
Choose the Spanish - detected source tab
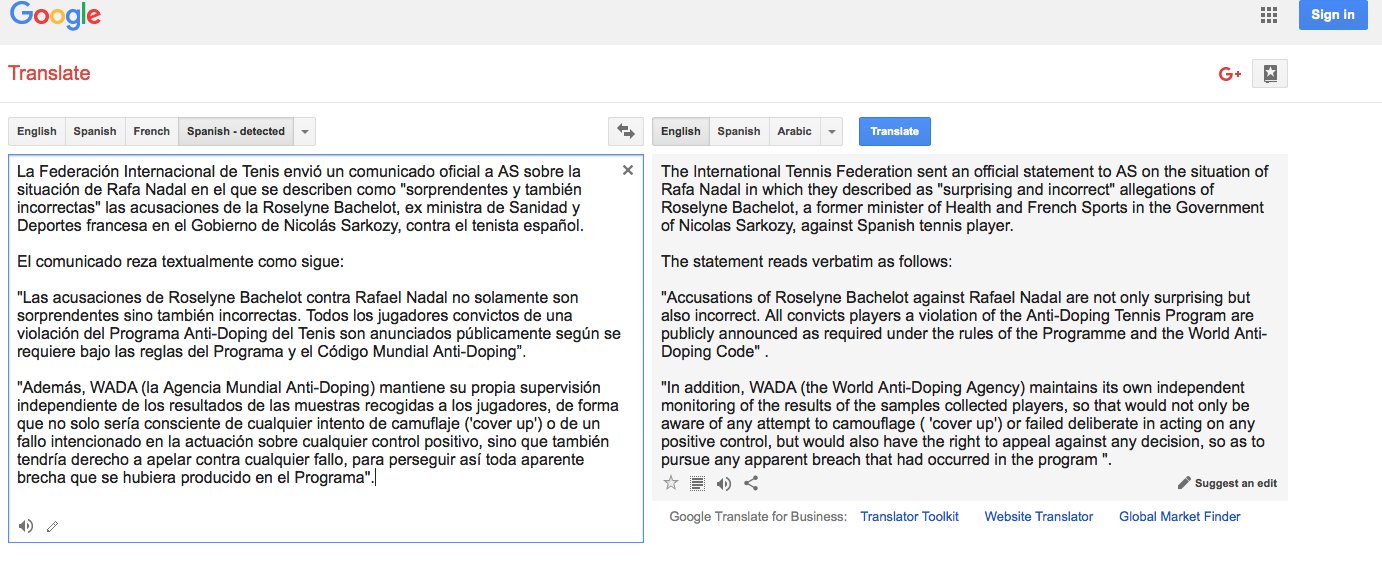(x=236, y=131)
